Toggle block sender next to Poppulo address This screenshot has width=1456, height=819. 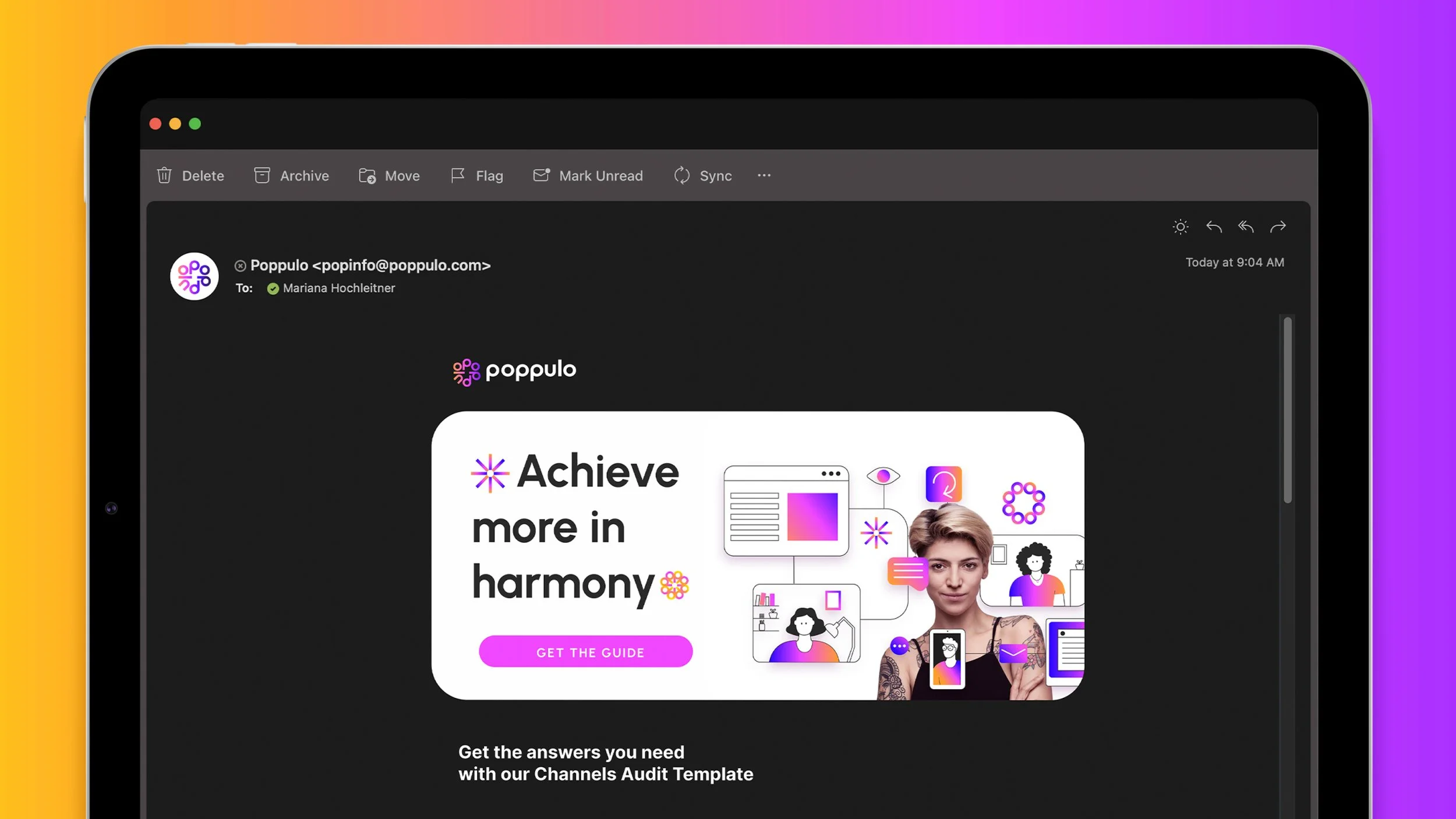pos(241,266)
